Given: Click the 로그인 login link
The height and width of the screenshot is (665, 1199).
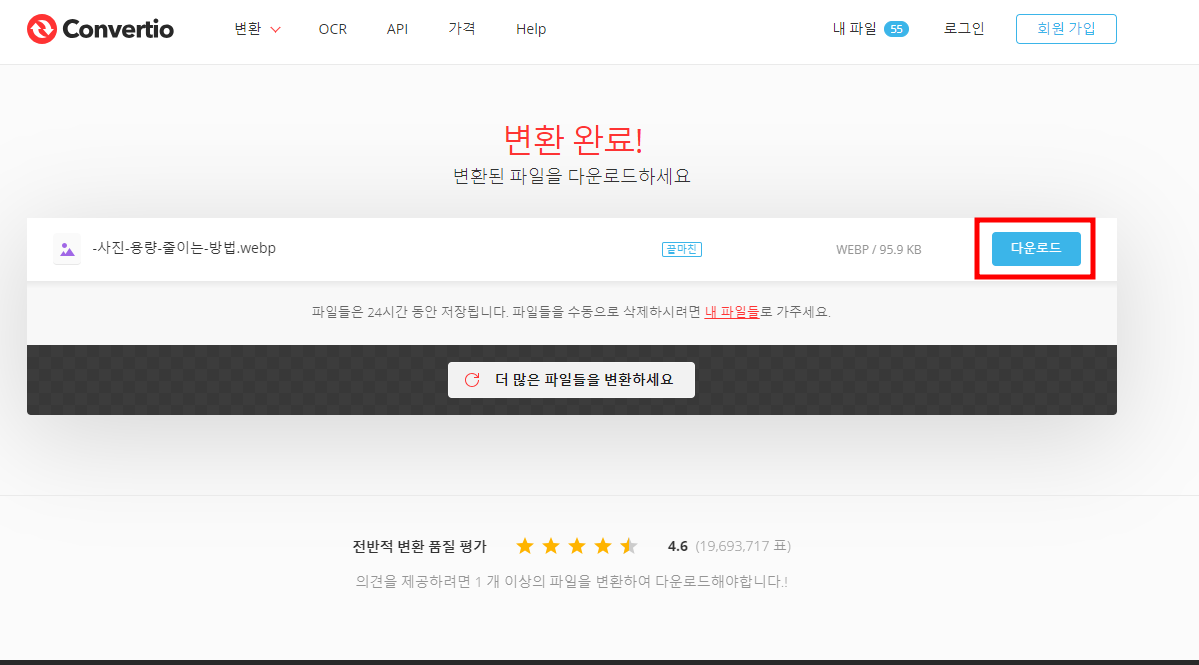Looking at the screenshot, I should click(962, 29).
